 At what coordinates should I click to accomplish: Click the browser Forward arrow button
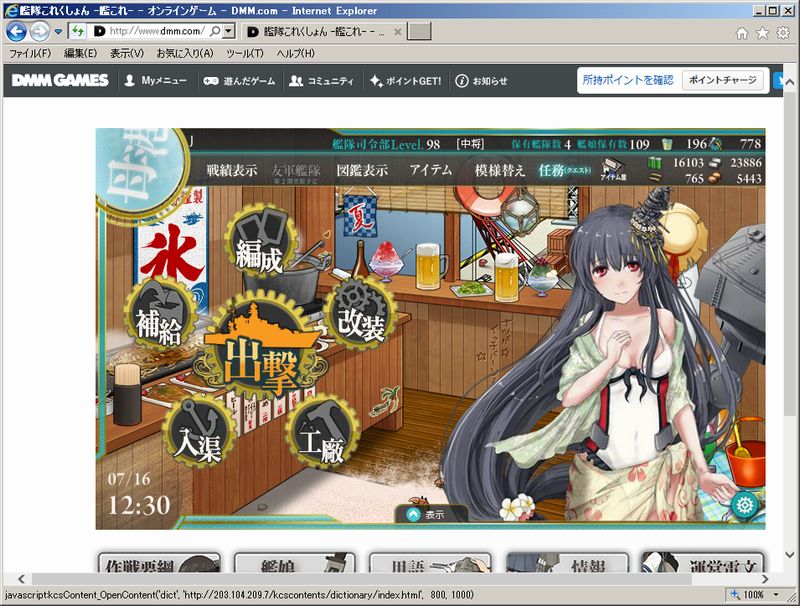(39, 32)
